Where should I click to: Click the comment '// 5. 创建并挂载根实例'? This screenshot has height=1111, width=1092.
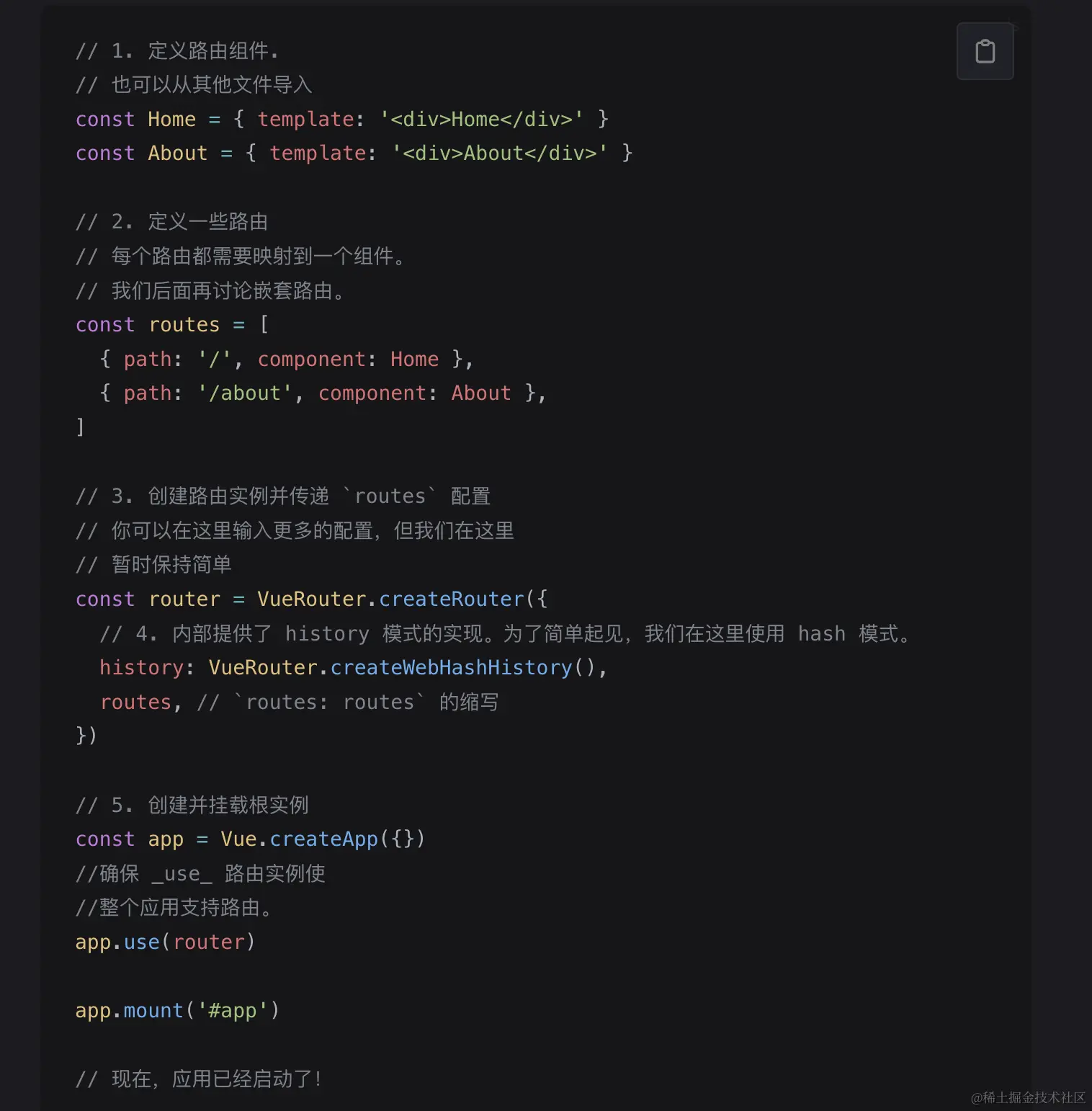click(192, 806)
